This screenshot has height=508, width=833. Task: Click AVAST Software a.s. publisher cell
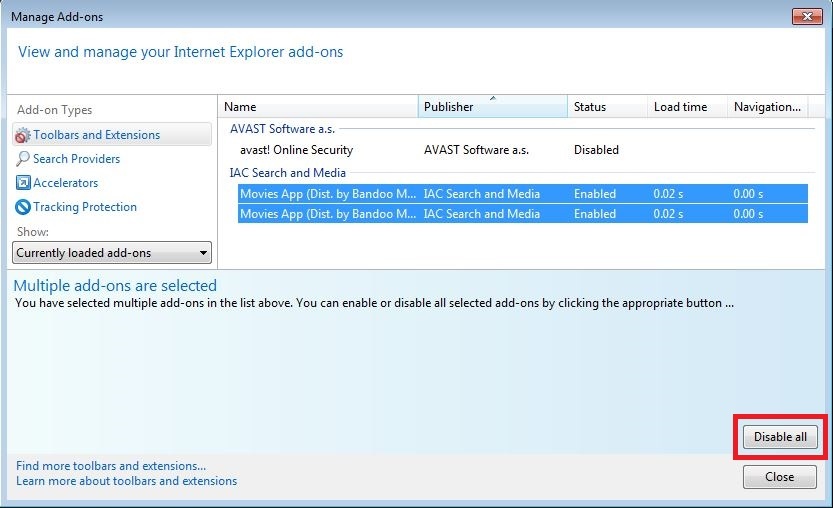476,150
